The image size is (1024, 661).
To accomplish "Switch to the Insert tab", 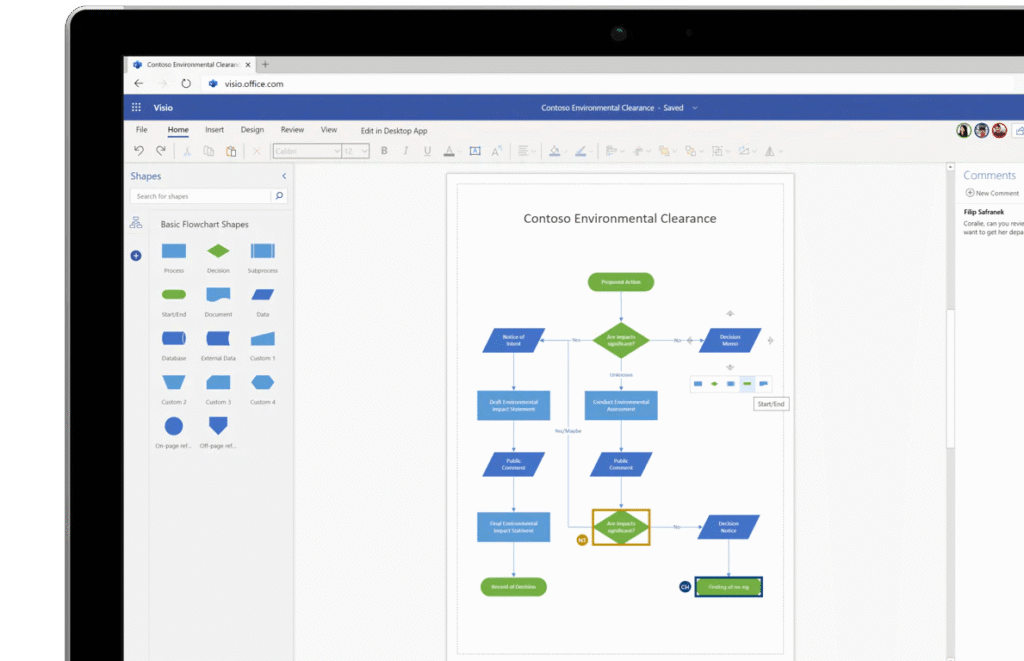I will 214,130.
